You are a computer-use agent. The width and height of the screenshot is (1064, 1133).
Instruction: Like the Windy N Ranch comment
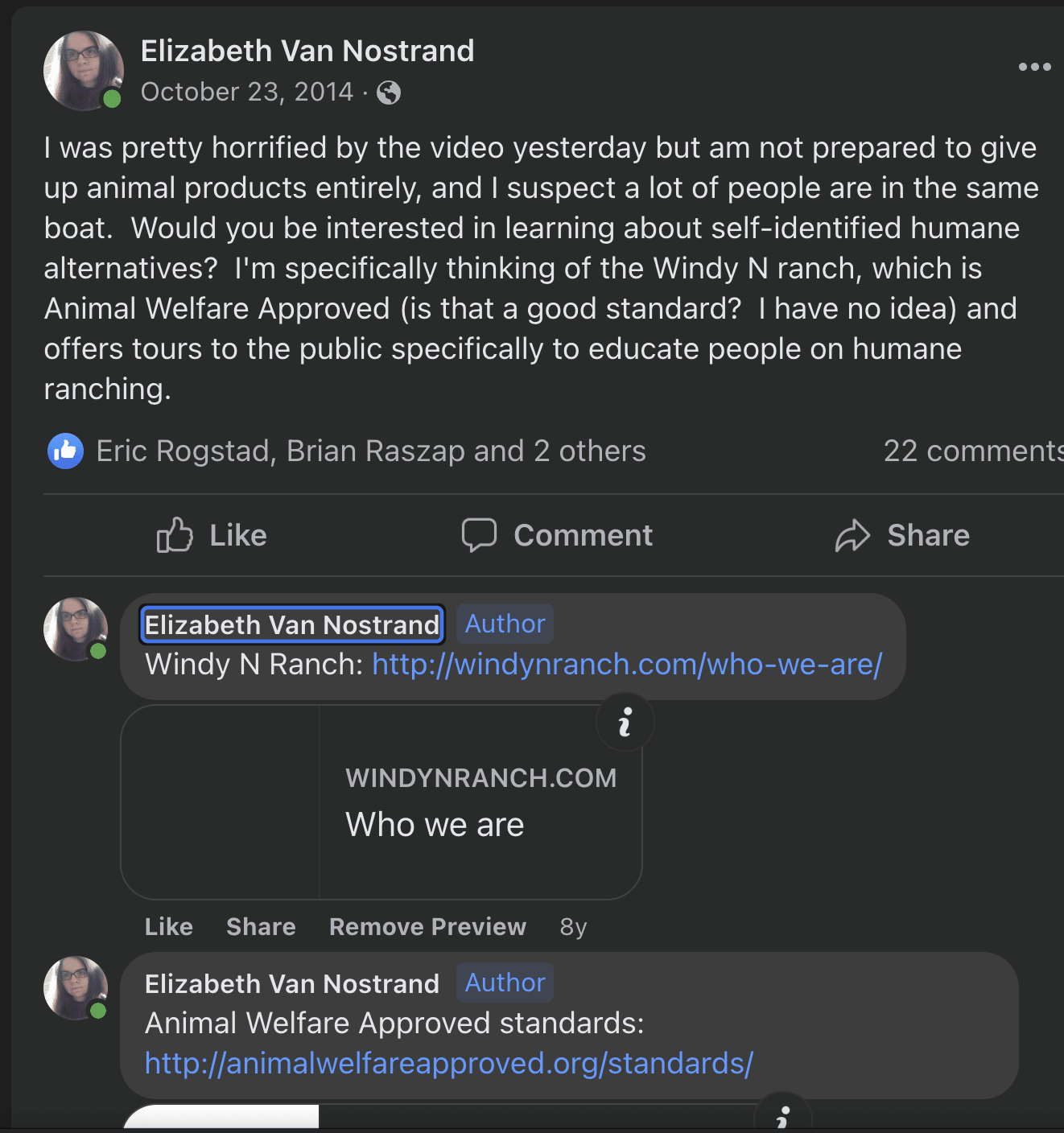(x=168, y=927)
